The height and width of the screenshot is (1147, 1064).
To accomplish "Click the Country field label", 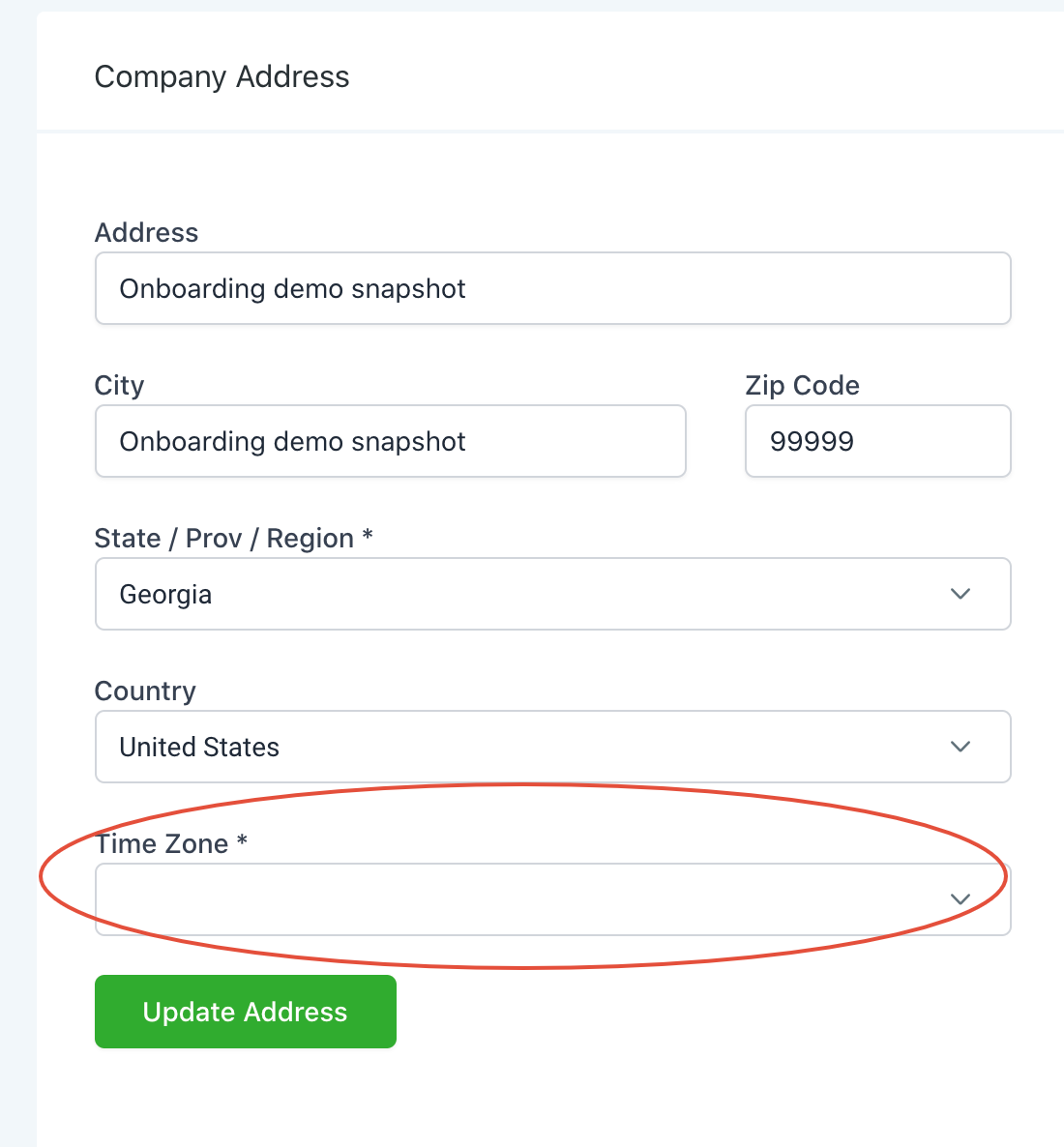I will point(145,691).
